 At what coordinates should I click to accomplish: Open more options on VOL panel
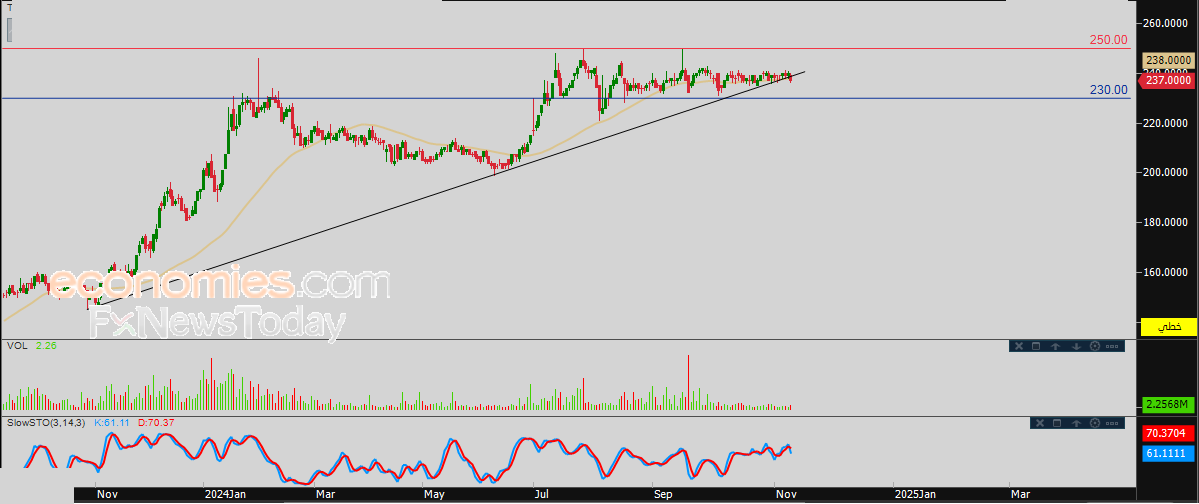pyautogui.click(x=1112, y=346)
